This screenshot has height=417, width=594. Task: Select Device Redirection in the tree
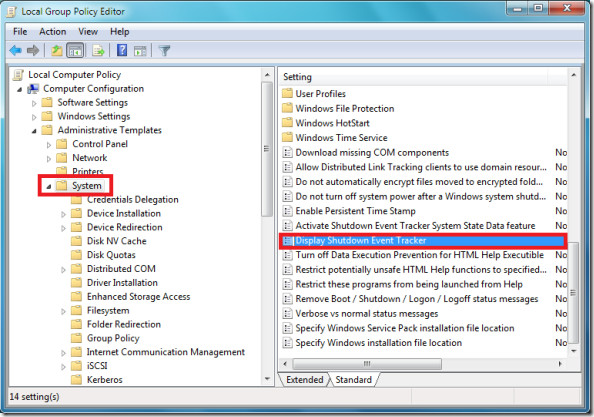(x=125, y=227)
